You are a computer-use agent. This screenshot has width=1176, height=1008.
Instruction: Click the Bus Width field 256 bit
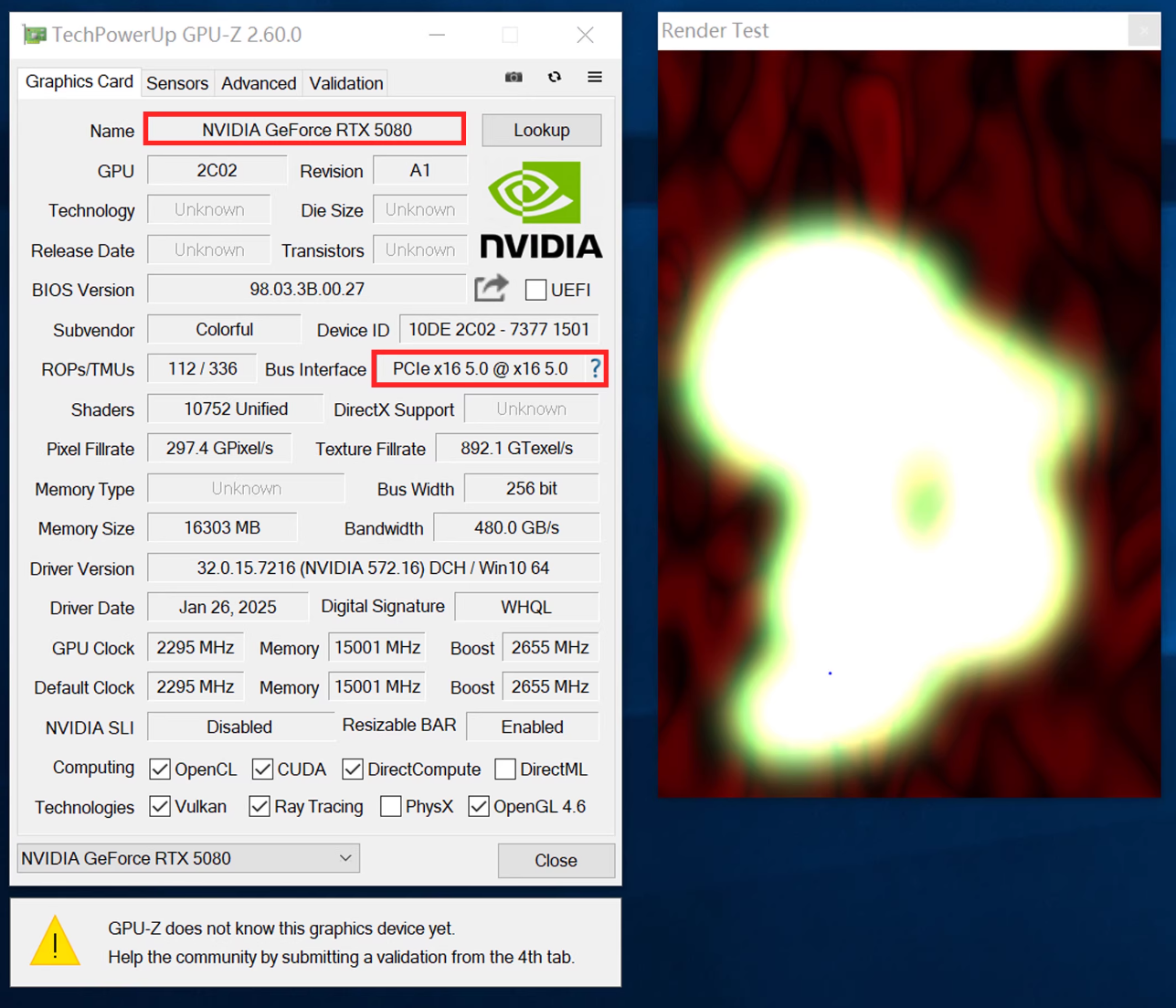532,489
